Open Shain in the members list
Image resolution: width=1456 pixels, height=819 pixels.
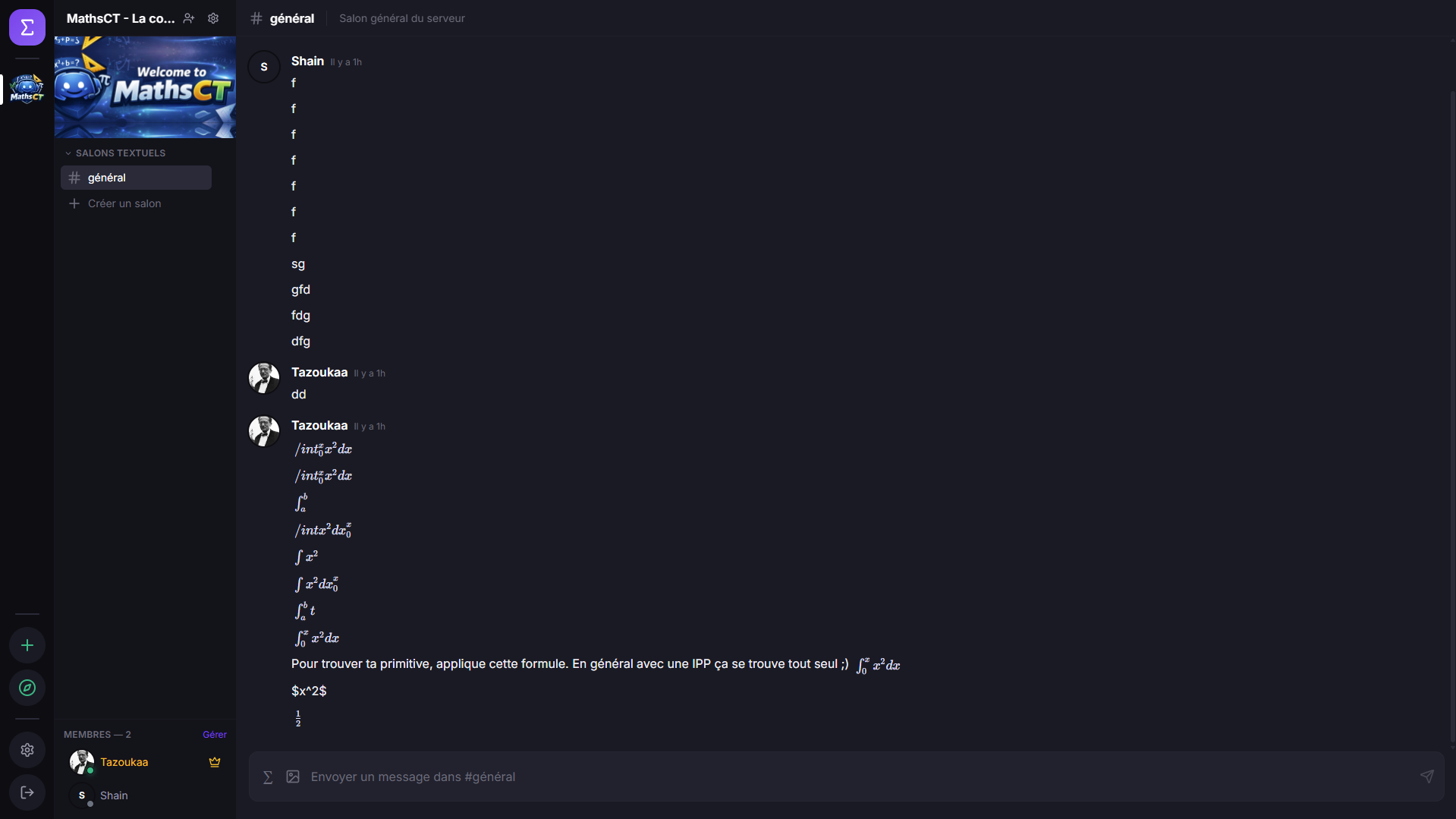(x=114, y=795)
